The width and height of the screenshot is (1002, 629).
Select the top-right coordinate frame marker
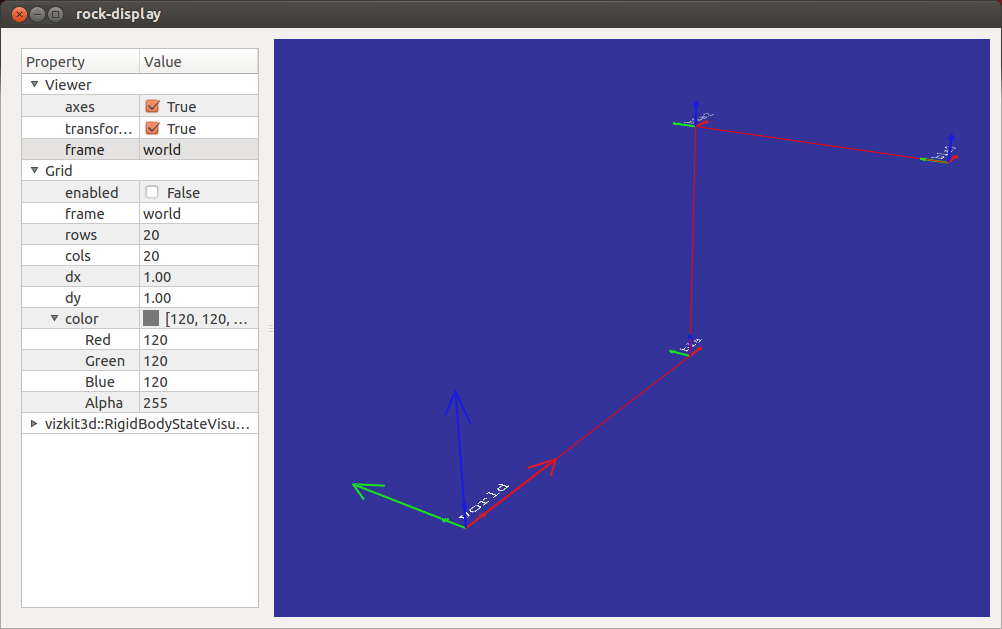[x=941, y=151]
